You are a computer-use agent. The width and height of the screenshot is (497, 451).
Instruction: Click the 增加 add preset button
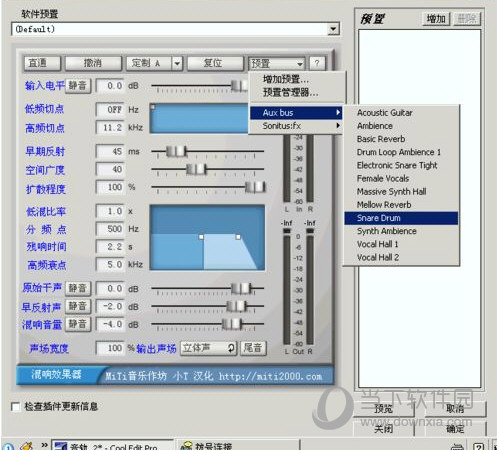pyautogui.click(x=436, y=19)
